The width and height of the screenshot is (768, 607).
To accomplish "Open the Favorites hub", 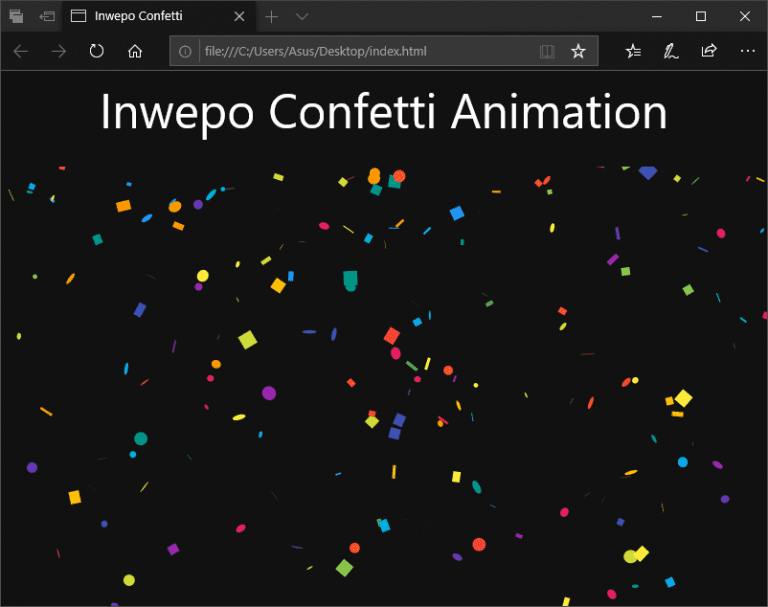I will (x=633, y=51).
